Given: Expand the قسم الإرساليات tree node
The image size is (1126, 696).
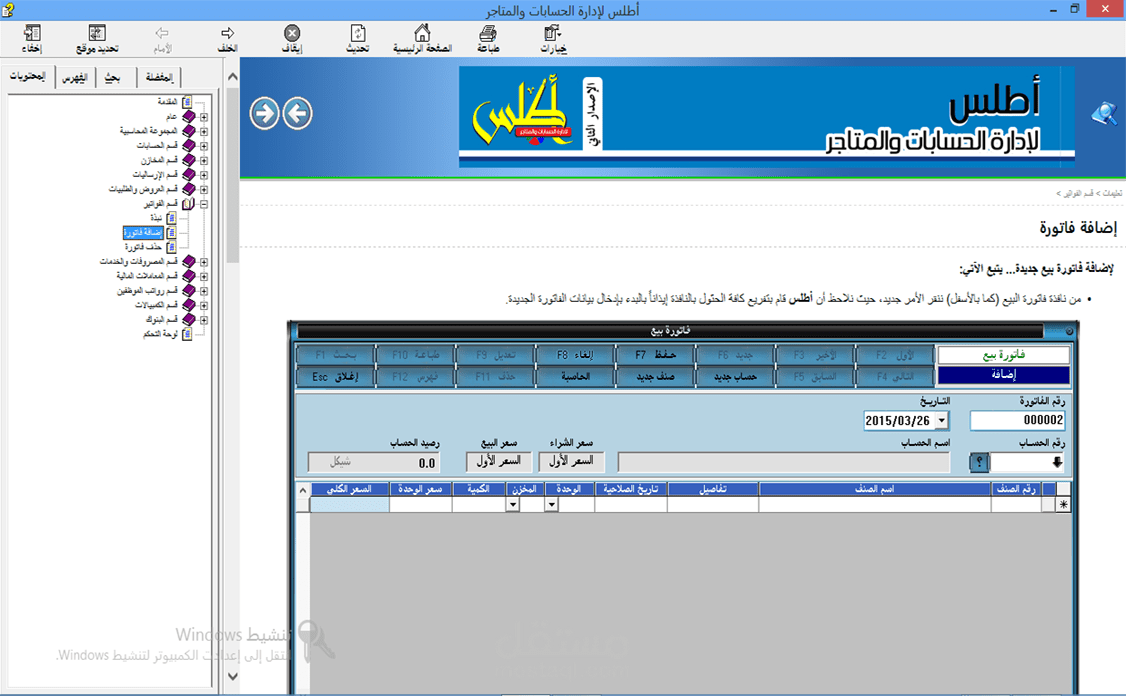Looking at the screenshot, I should coord(204,175).
